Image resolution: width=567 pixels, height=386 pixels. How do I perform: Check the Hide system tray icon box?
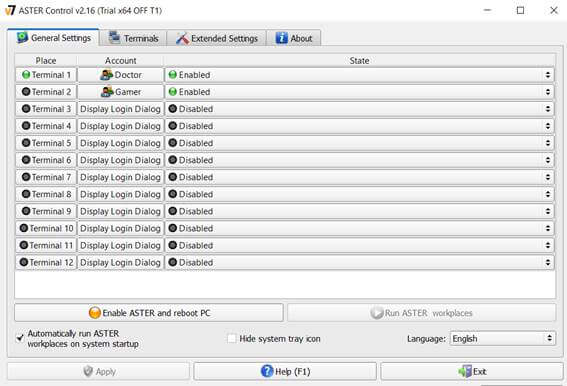point(231,339)
